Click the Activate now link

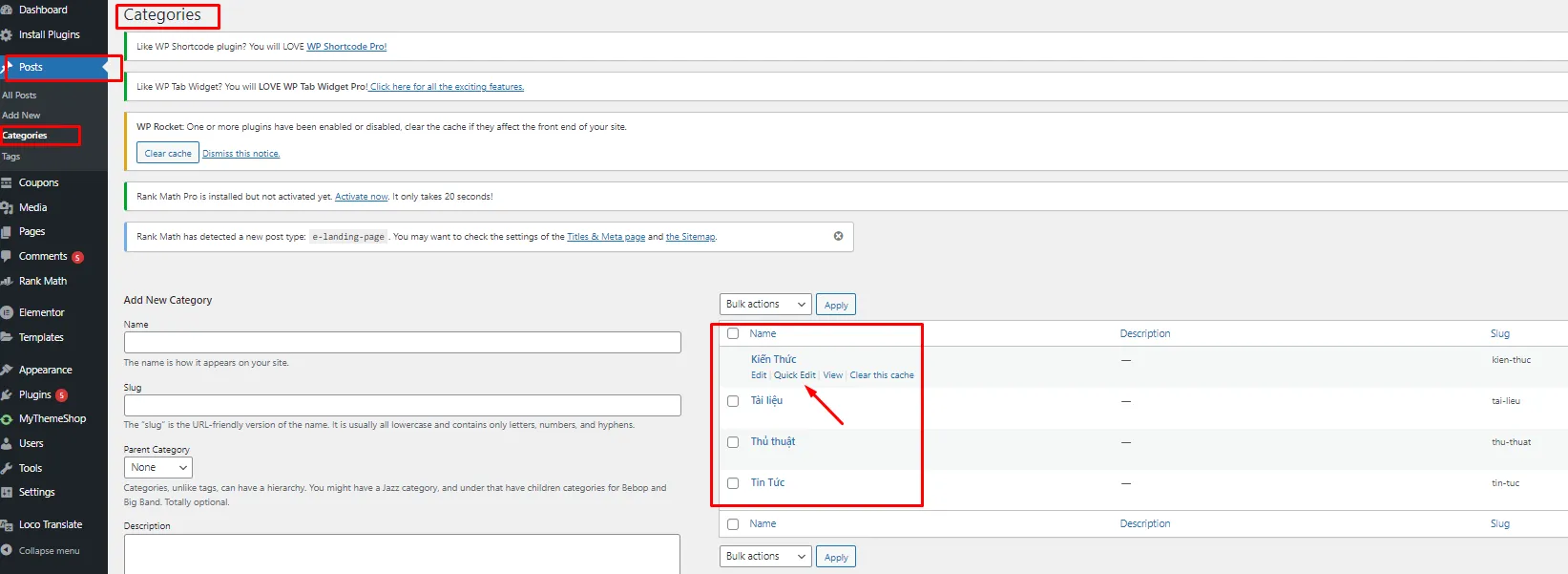coord(362,197)
